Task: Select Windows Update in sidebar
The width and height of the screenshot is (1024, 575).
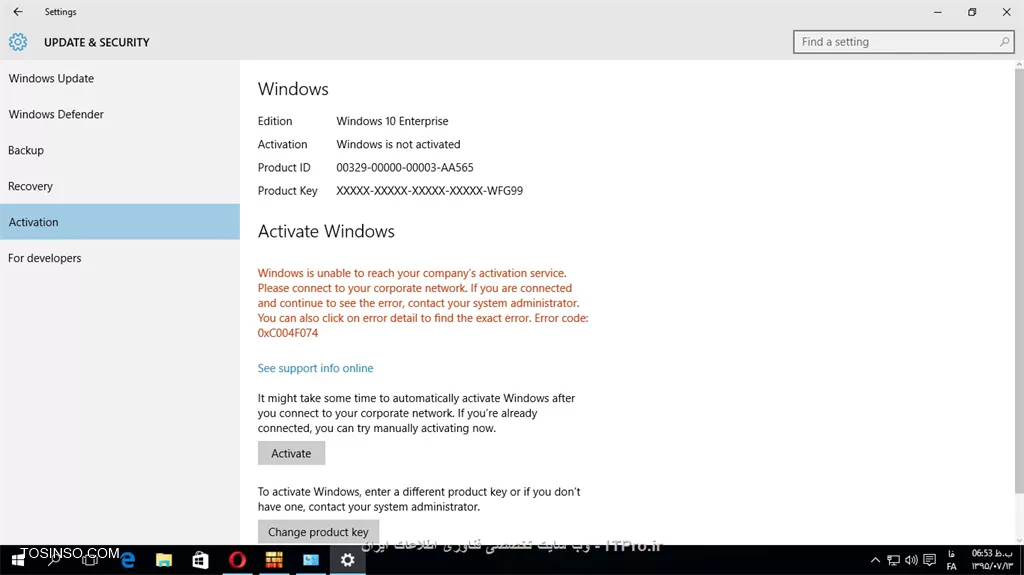Action: [120, 78]
